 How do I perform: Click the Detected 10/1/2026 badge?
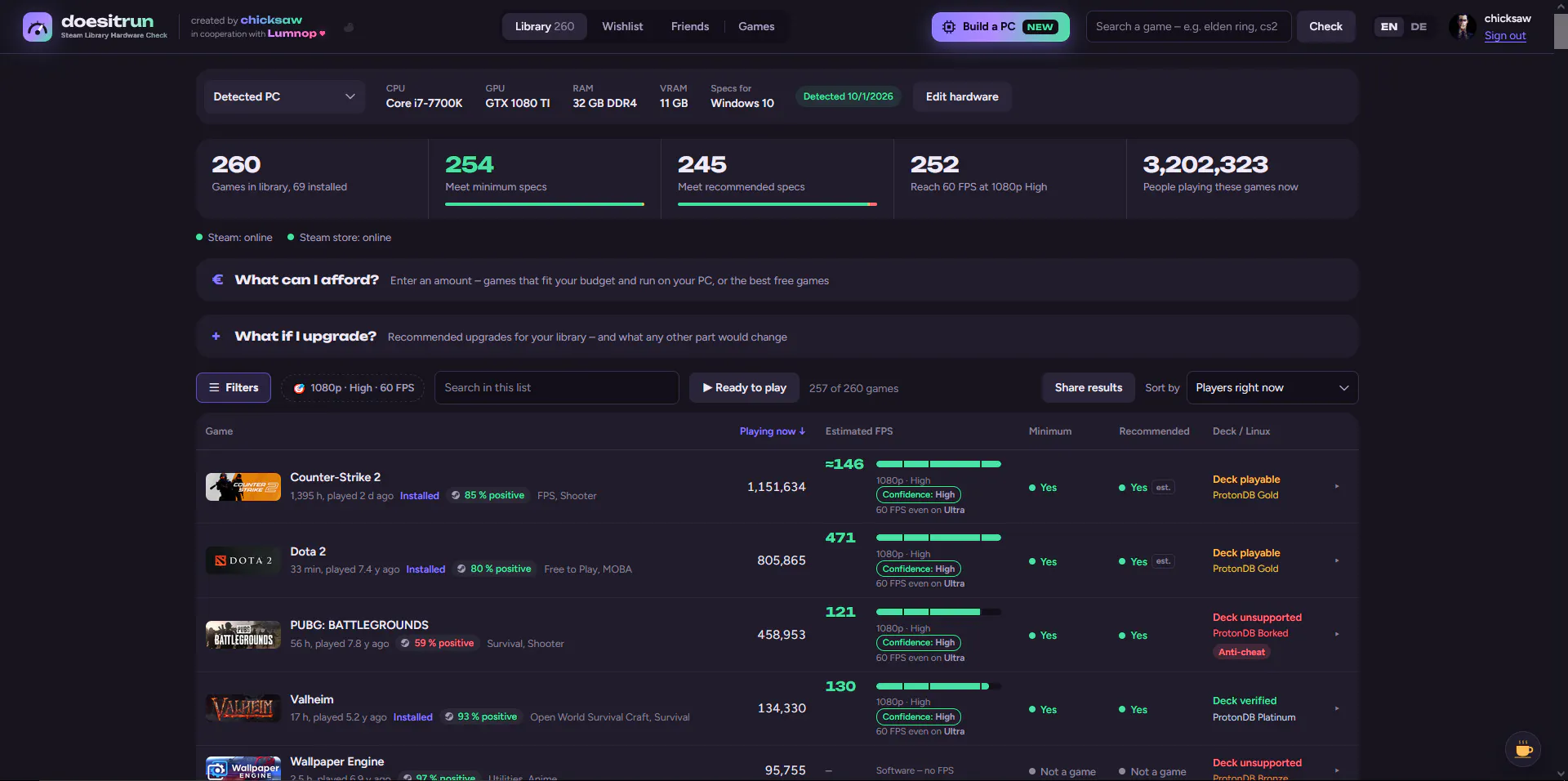pos(848,96)
